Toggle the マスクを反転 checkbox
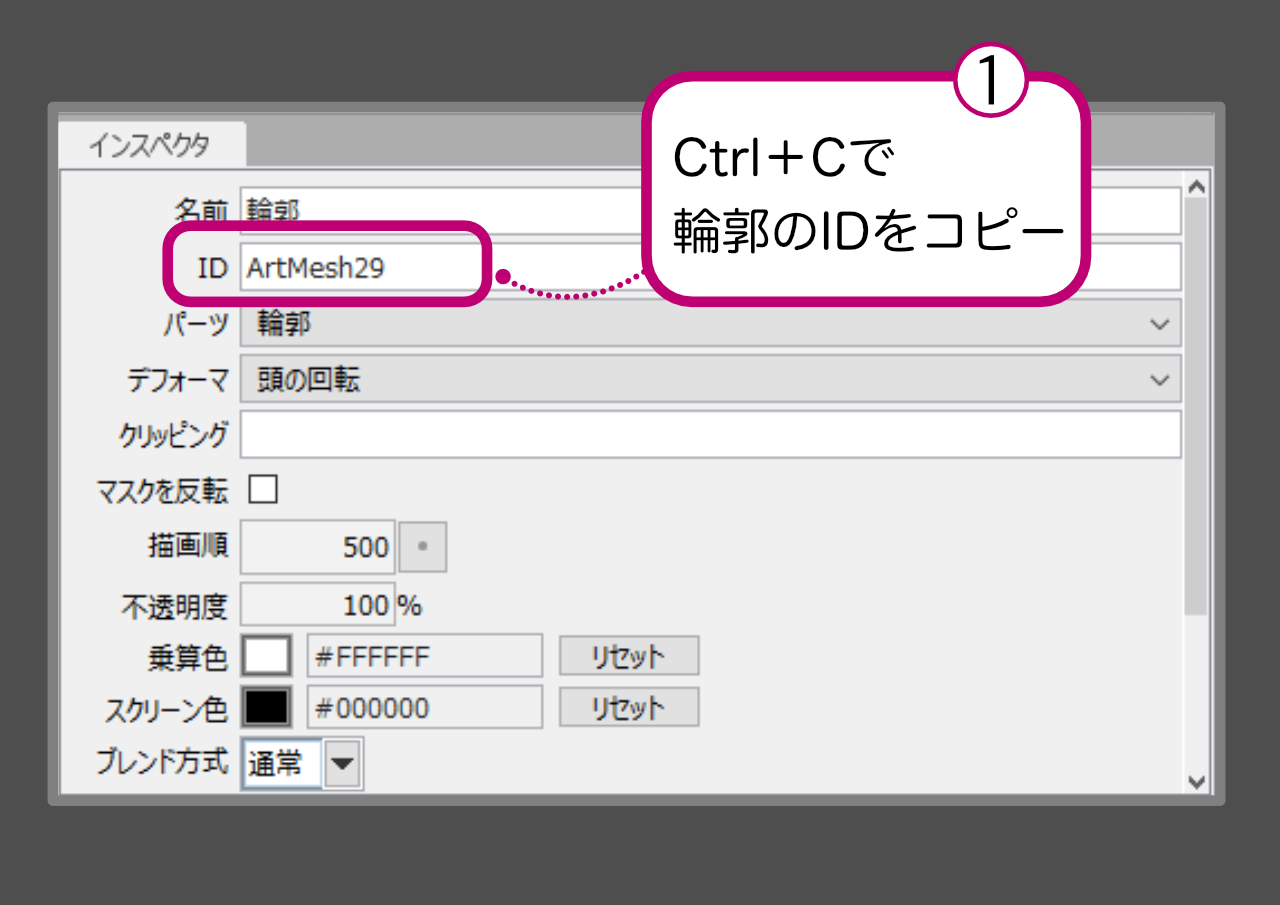This screenshot has height=905, width=1280. click(x=263, y=490)
